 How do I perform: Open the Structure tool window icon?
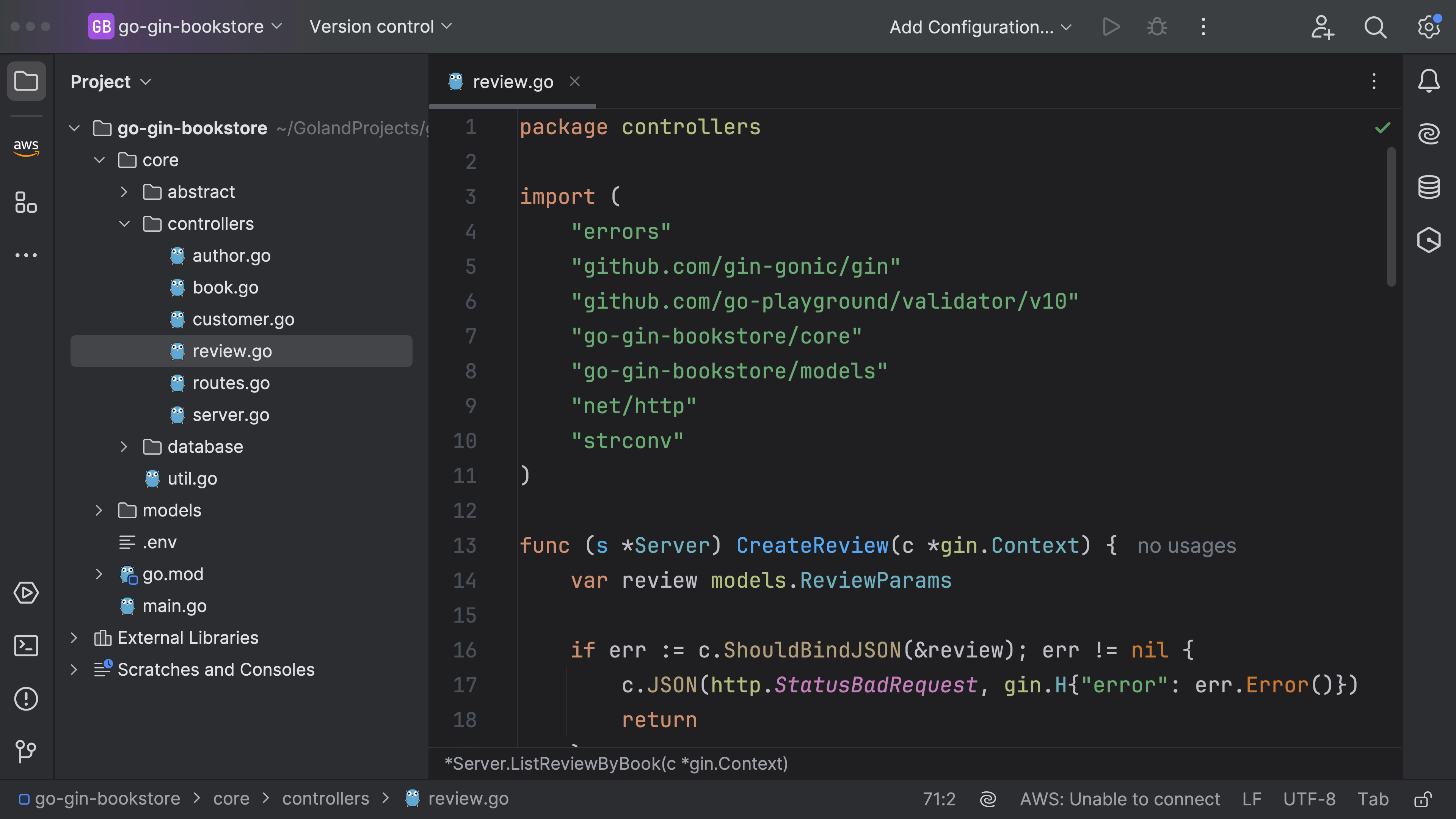coord(26,202)
